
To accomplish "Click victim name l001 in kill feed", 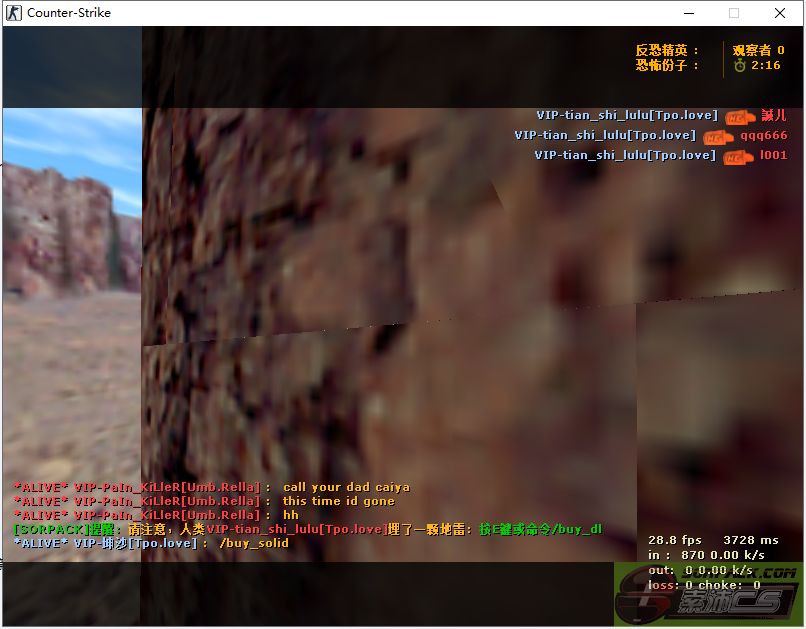I will [x=773, y=155].
